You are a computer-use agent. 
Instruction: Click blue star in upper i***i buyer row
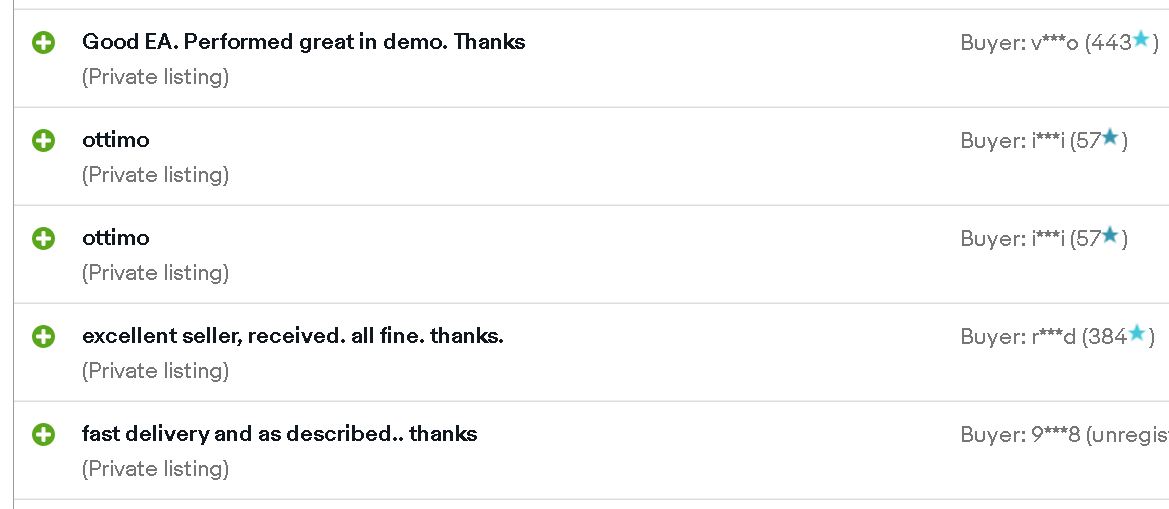point(1110,137)
